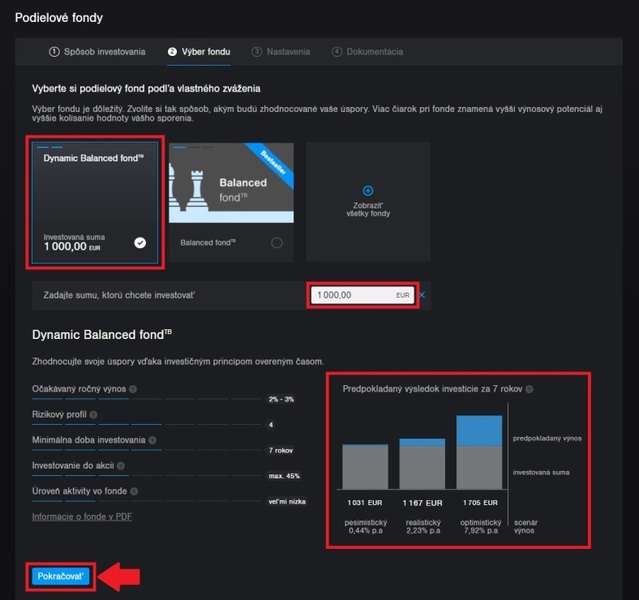The image size is (639, 600).
Task: Click info icon next to Predpokladaný výsledok investície
Action: [x=530, y=389]
